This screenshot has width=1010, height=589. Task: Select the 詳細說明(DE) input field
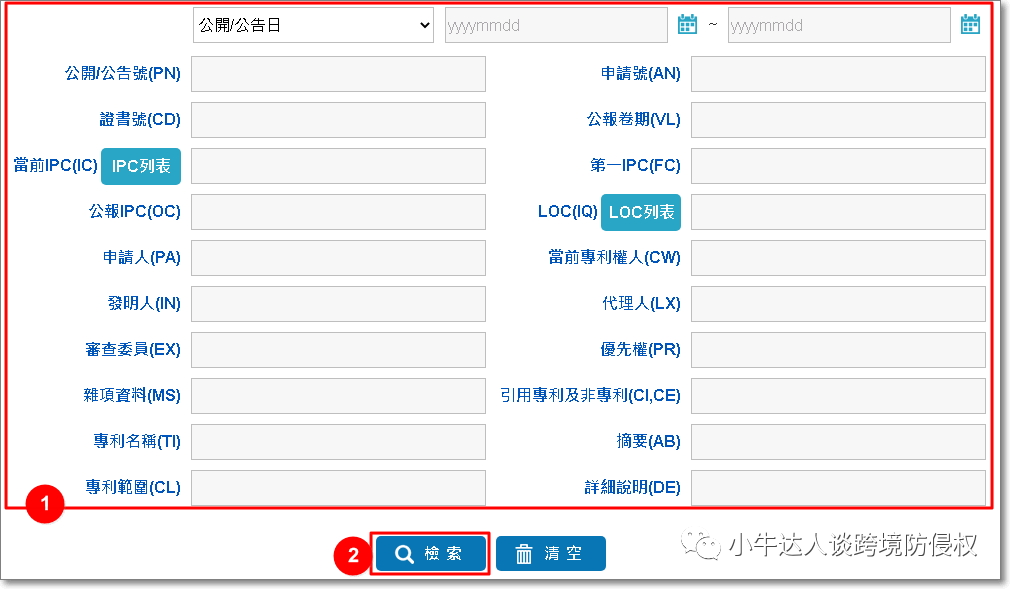[838, 488]
